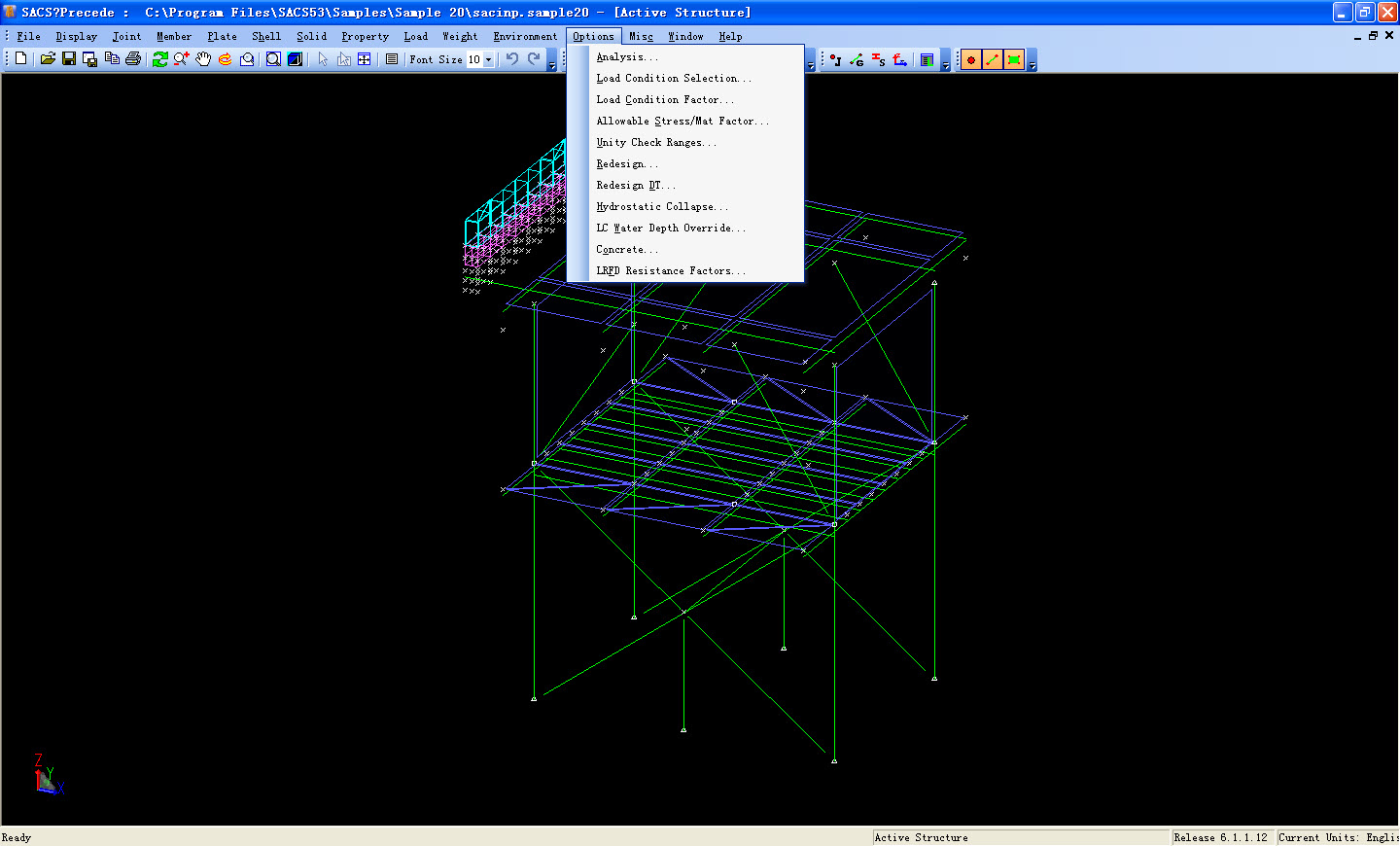Choose LC Water Depth Override...
Image resolution: width=1400 pixels, height=846 pixels.
coord(686,229)
